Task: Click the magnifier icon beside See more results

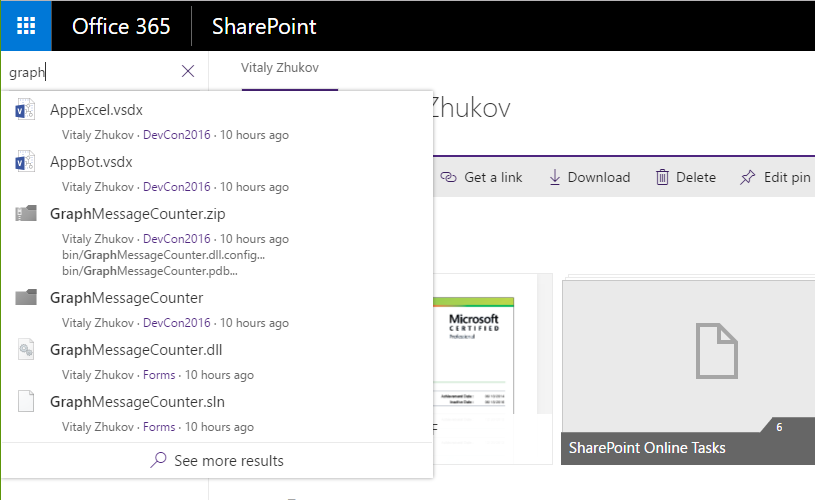Action: pos(158,460)
